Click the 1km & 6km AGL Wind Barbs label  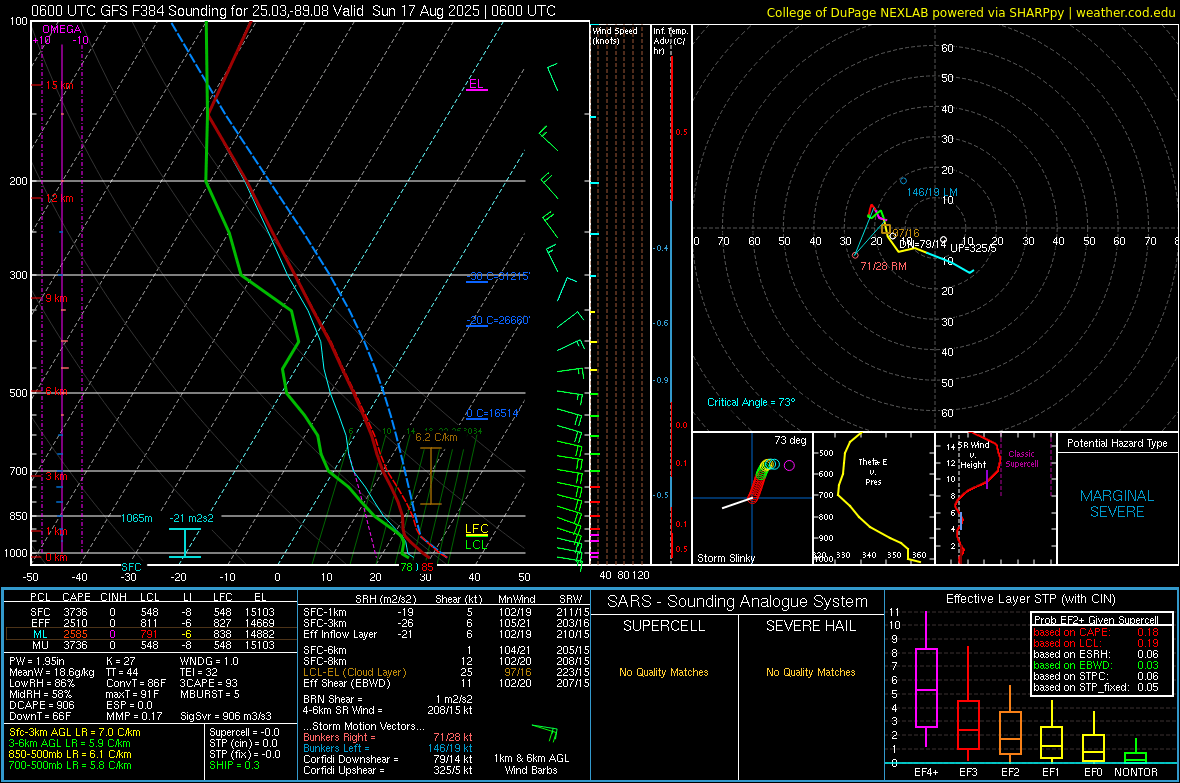(x=531, y=764)
